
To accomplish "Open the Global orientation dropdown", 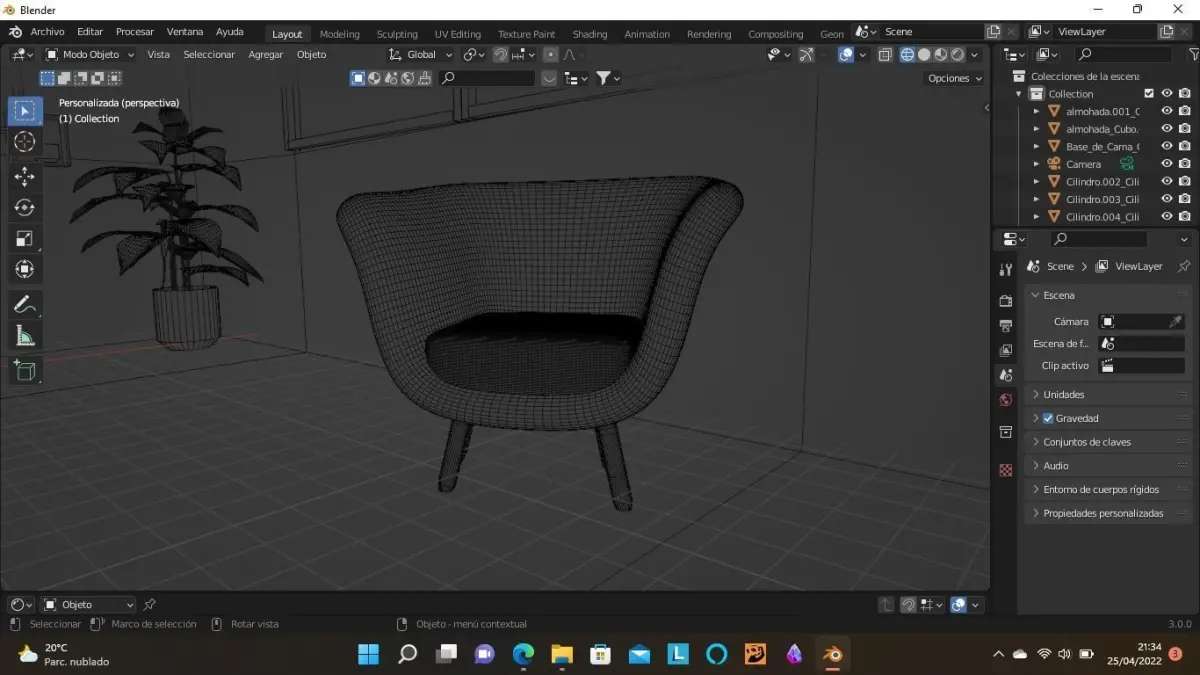I will pyautogui.click(x=421, y=55).
